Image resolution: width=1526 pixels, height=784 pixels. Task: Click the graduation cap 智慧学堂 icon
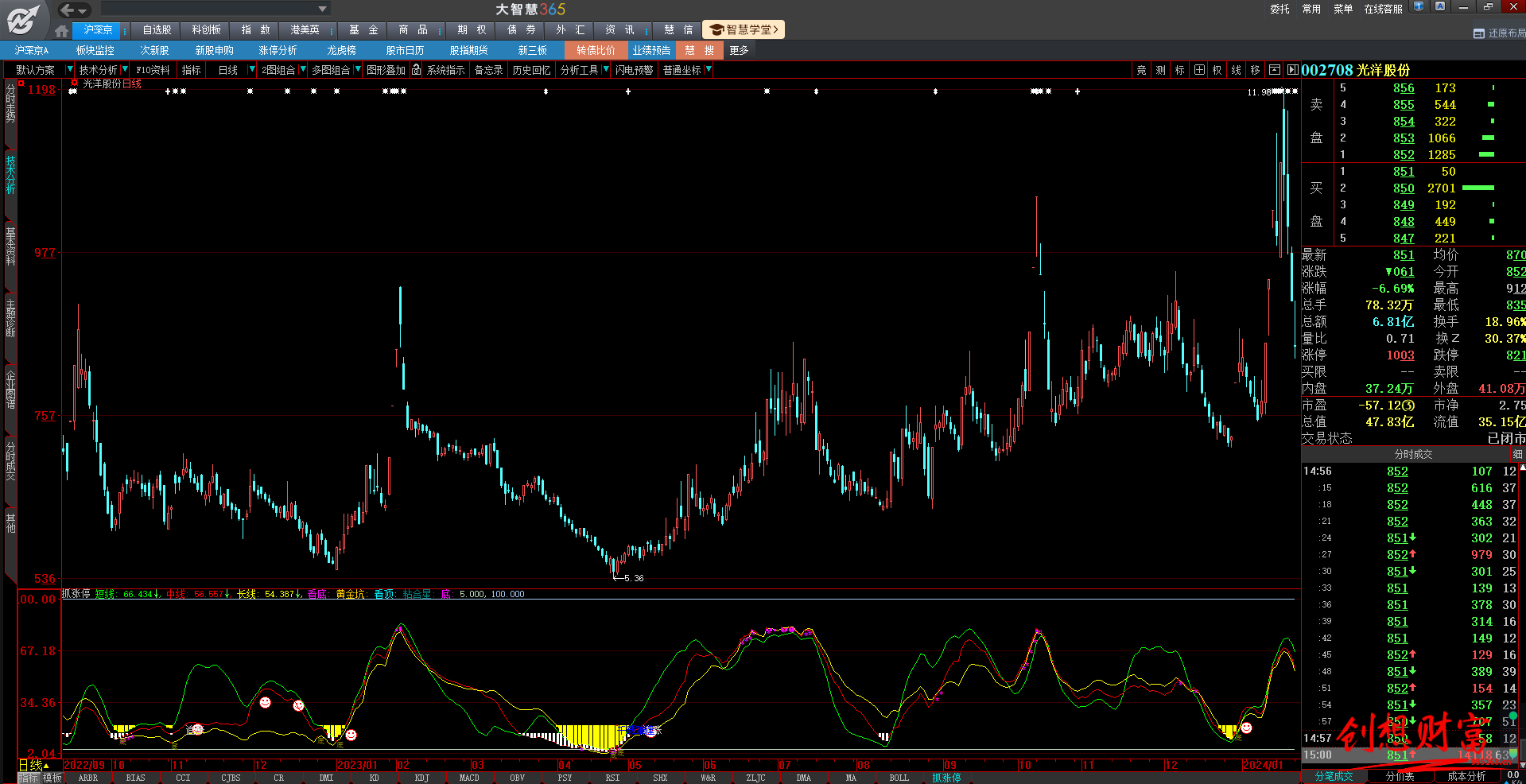[x=716, y=30]
